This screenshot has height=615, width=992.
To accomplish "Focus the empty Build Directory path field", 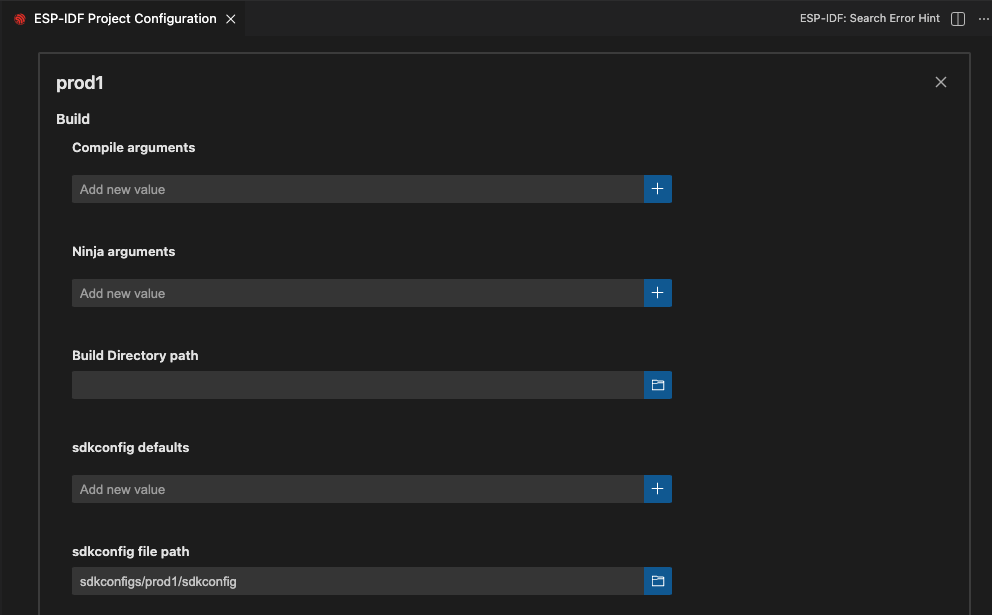I will (357, 385).
